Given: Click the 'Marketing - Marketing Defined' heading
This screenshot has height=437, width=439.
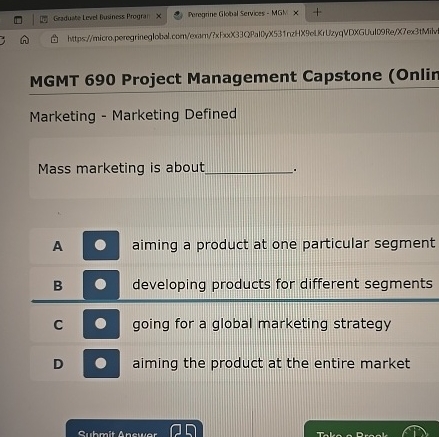Looking at the screenshot, I should 133,115.
